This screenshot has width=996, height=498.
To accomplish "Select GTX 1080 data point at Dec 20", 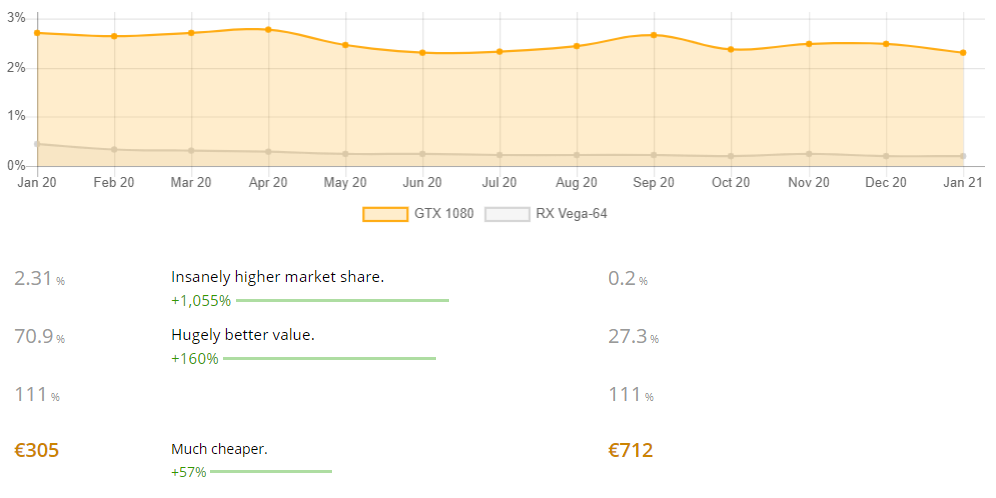I will point(886,44).
